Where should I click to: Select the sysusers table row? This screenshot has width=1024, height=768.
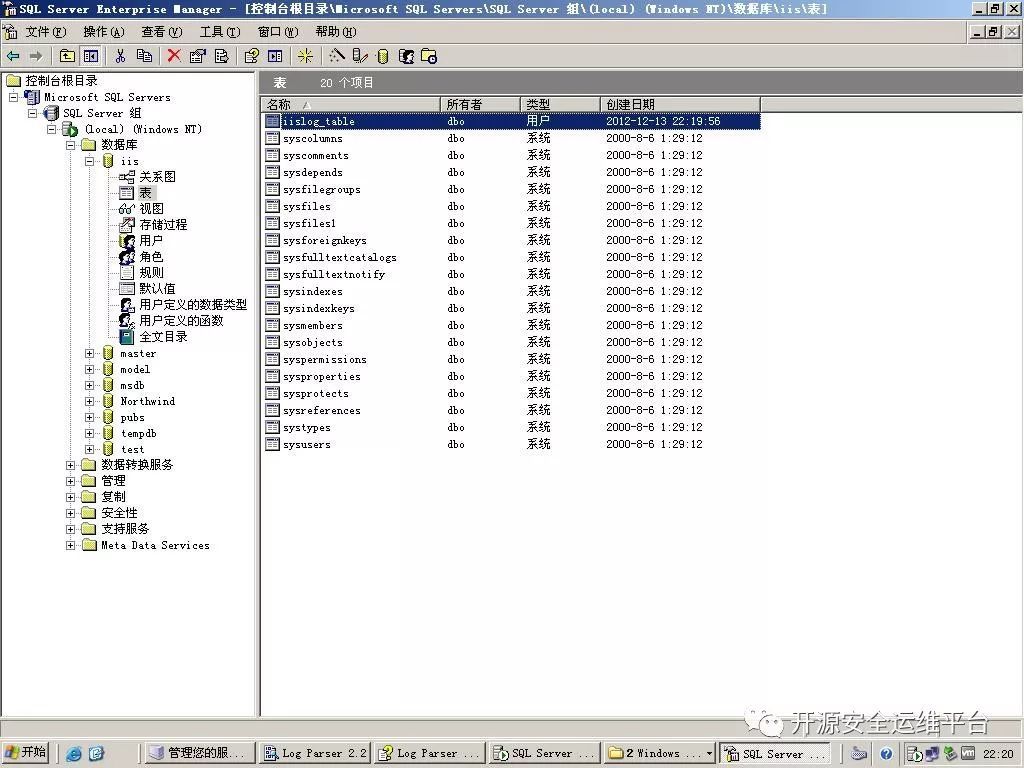(511, 445)
